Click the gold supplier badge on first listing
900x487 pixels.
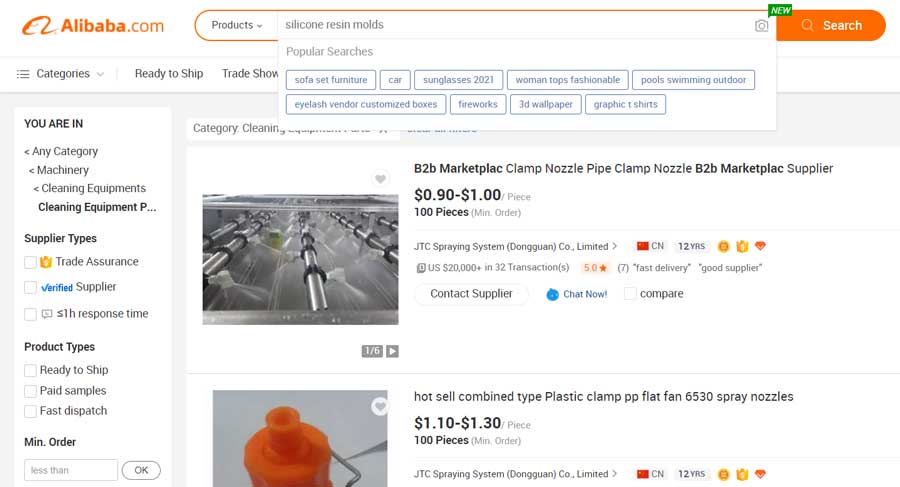coord(724,246)
